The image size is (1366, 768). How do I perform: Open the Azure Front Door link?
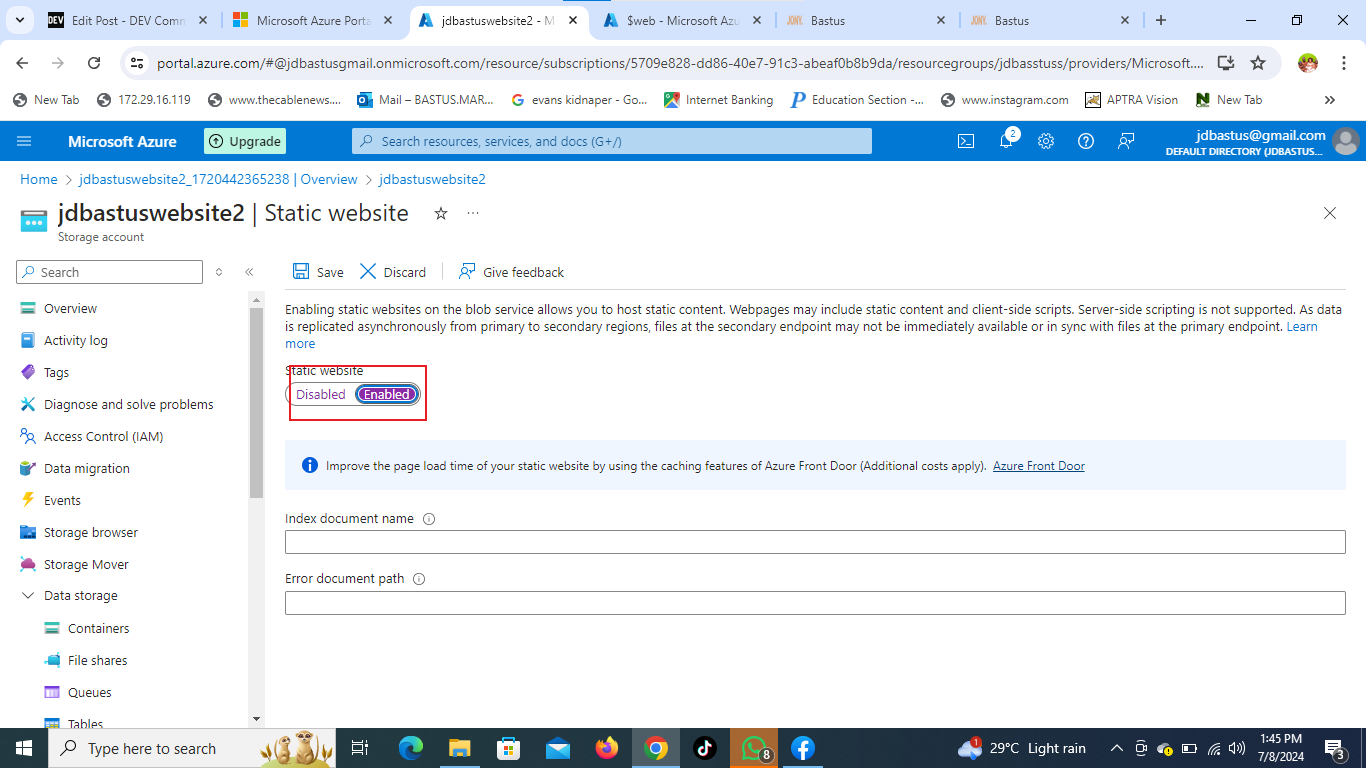point(1038,466)
